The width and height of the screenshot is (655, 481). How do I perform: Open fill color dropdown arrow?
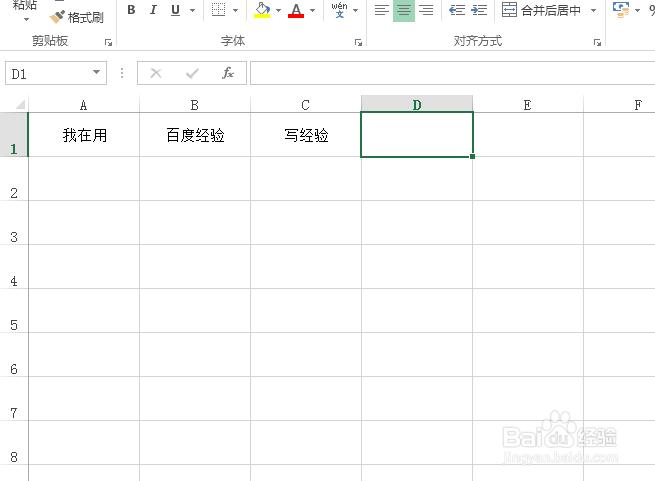coord(279,10)
